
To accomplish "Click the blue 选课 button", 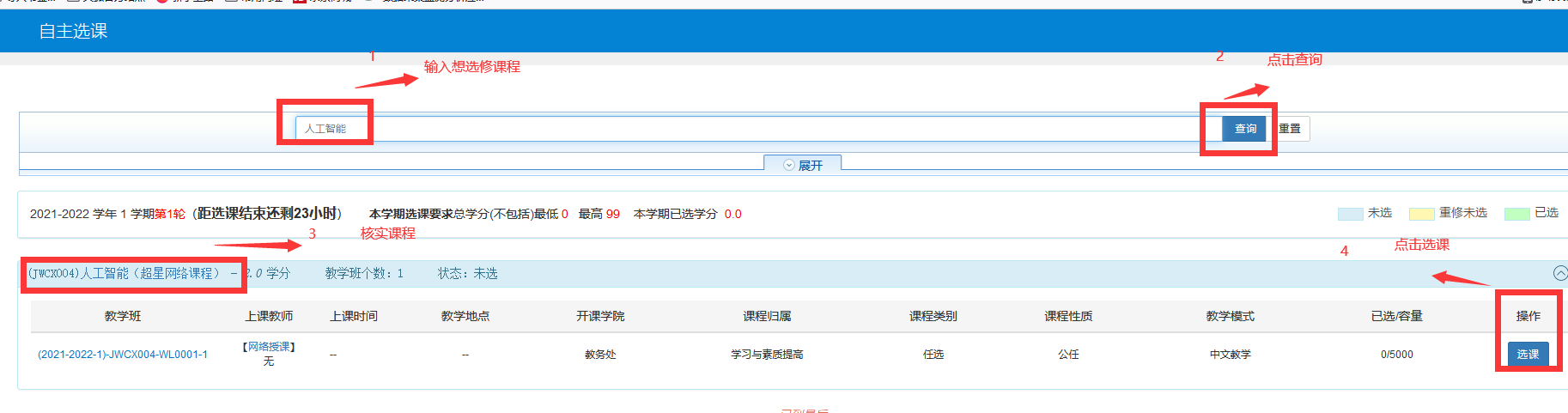I will 1528,354.
